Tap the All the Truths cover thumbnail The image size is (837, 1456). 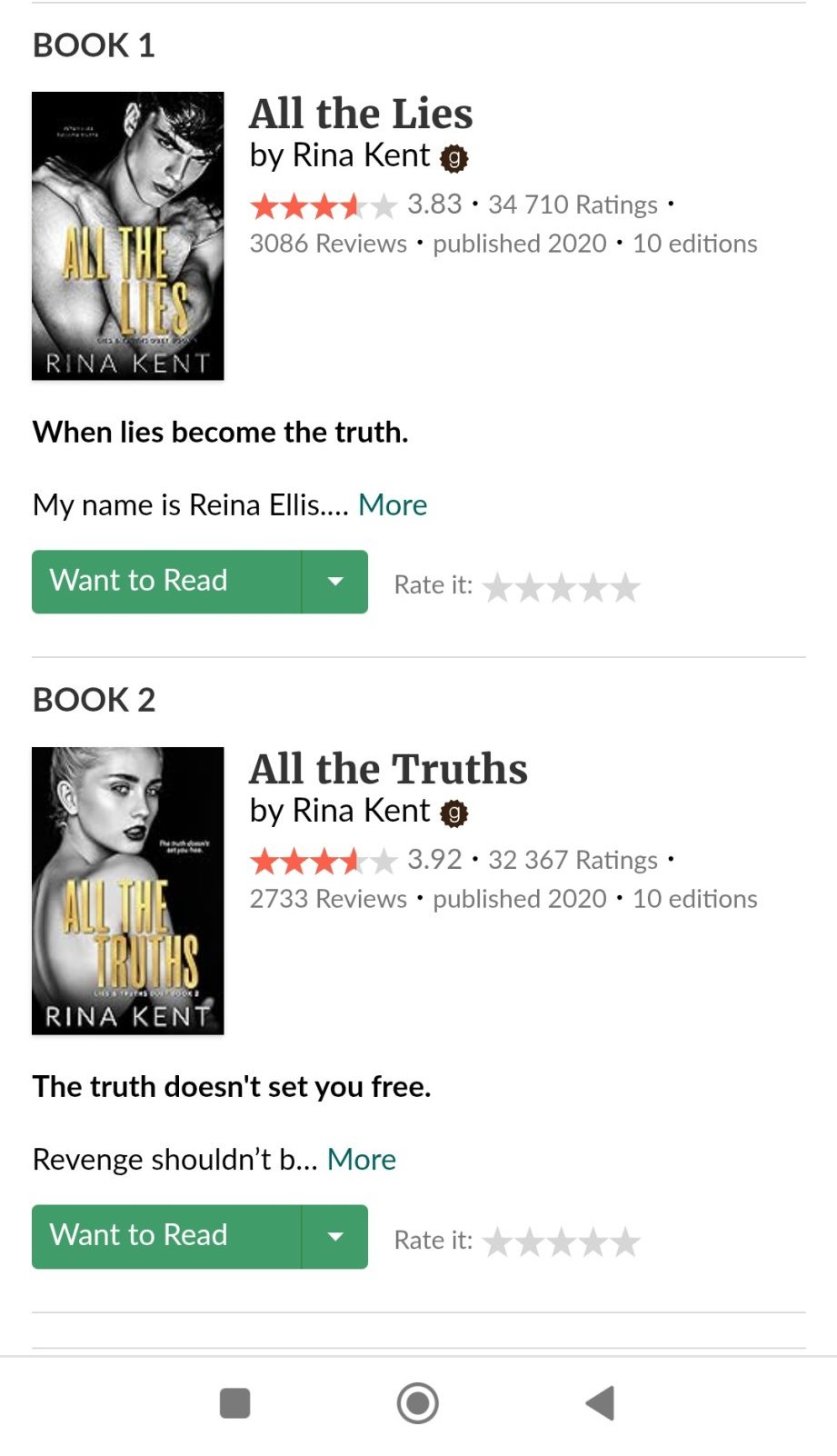[128, 891]
